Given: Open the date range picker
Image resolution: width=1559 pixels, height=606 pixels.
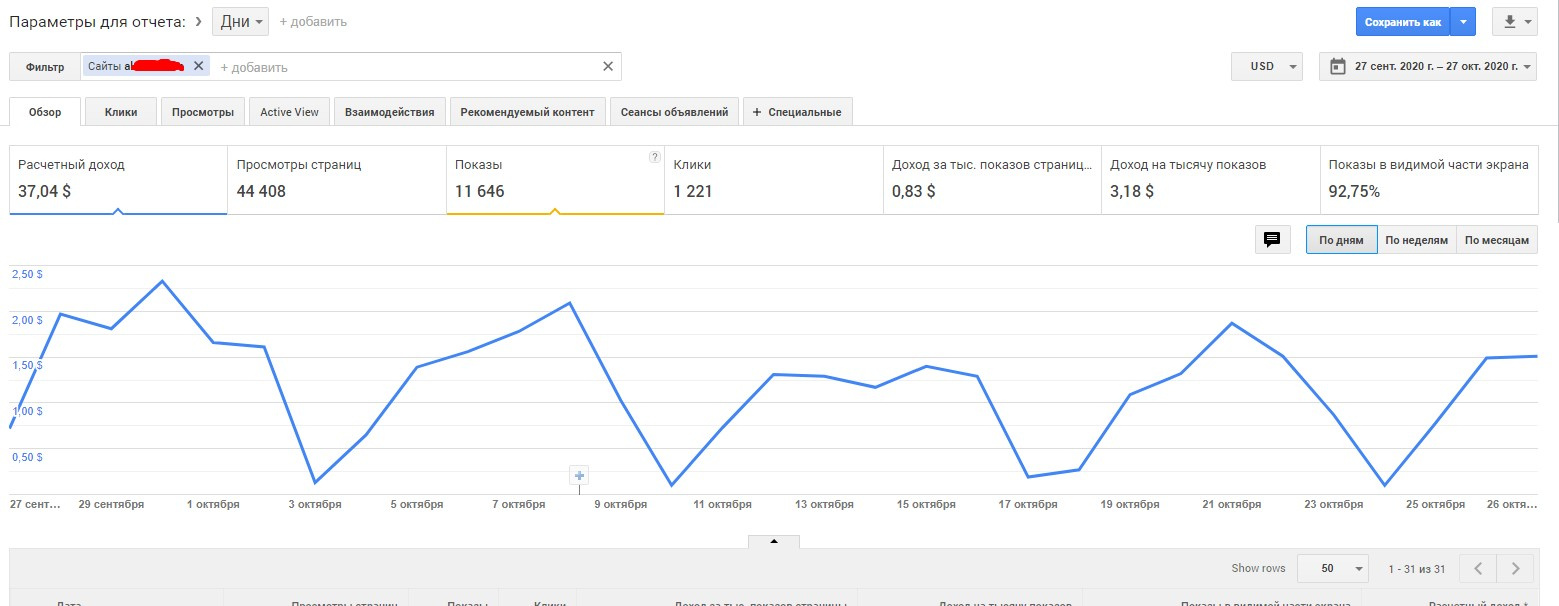Looking at the screenshot, I should click(1428, 67).
